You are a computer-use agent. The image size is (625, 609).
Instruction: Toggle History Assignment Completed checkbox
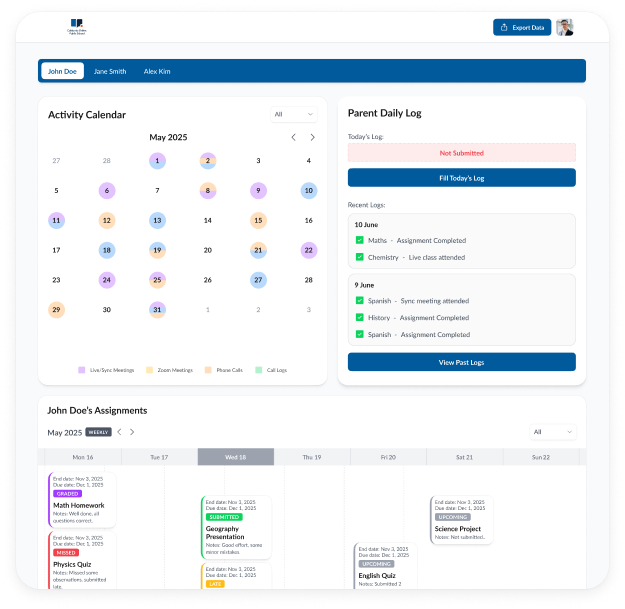pyautogui.click(x=359, y=318)
